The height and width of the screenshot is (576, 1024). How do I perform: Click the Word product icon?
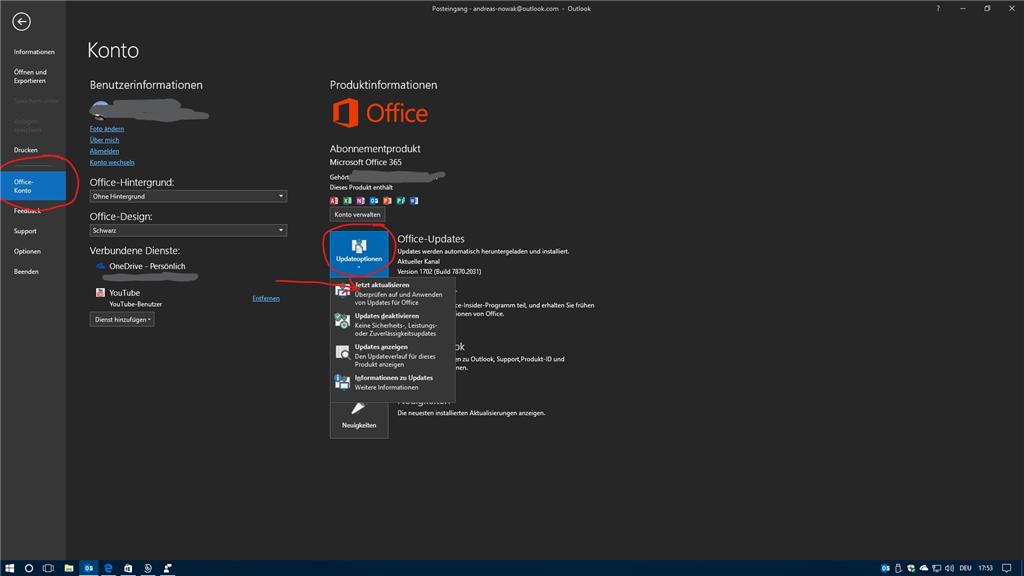(x=414, y=200)
